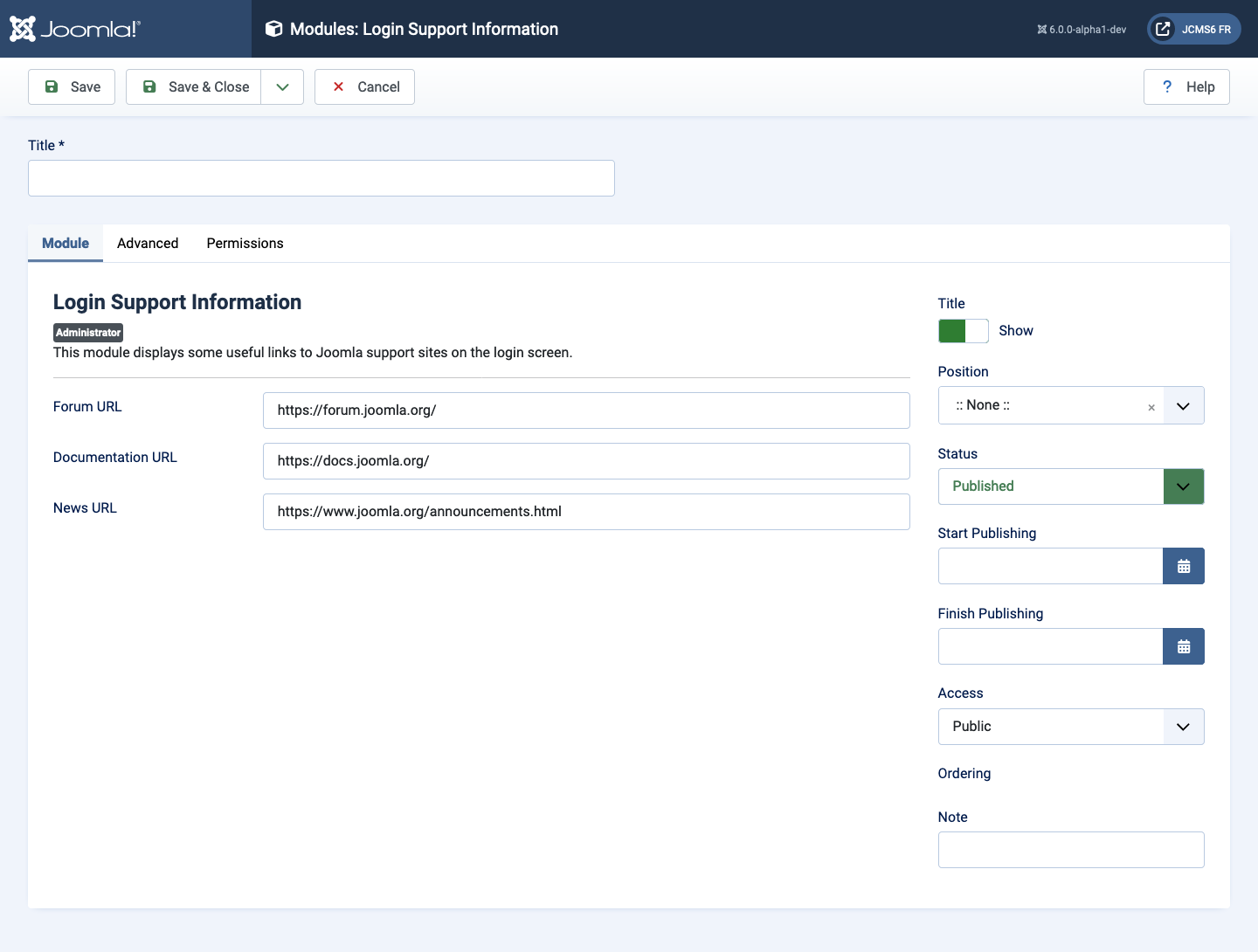
Task: Switch to the Permissions tab
Action: 245,243
